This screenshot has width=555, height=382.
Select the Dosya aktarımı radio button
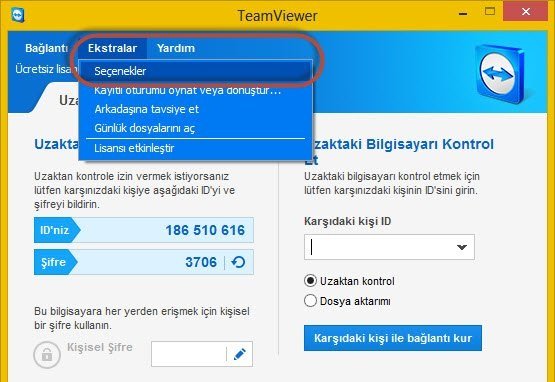coord(310,301)
